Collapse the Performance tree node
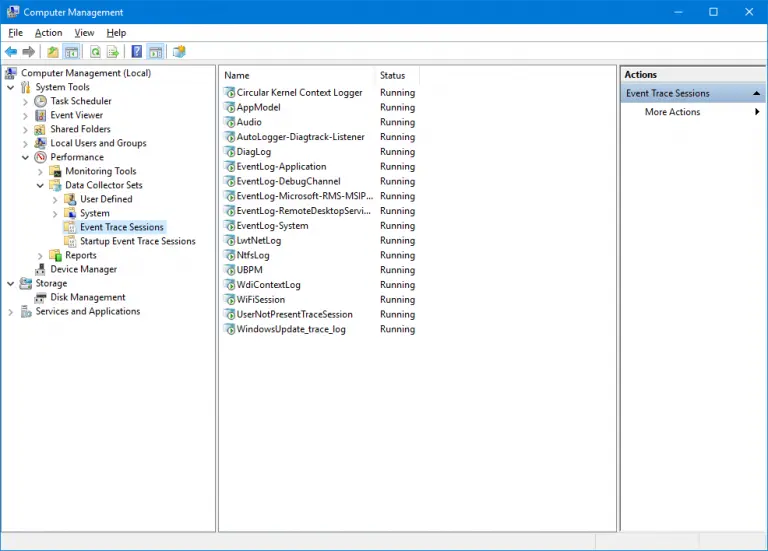The image size is (768, 551). coord(26,157)
